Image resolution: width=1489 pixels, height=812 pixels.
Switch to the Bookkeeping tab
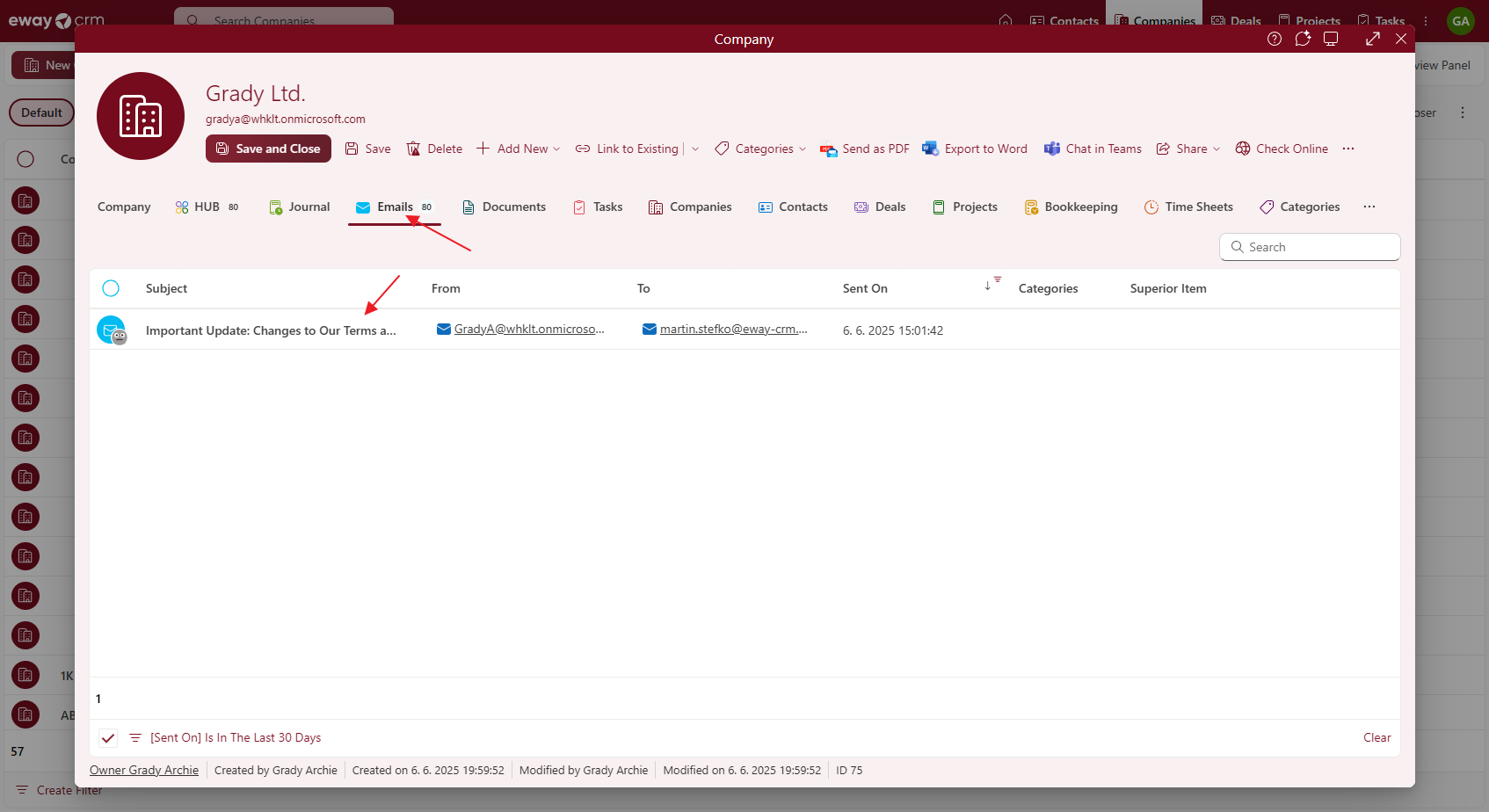1071,207
